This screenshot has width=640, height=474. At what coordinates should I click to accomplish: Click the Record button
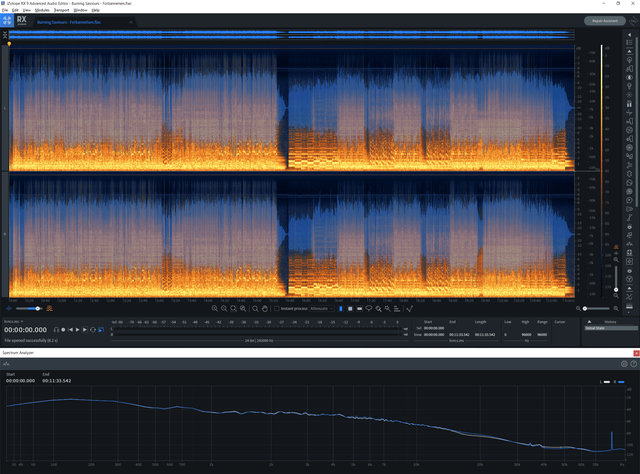[x=63, y=329]
